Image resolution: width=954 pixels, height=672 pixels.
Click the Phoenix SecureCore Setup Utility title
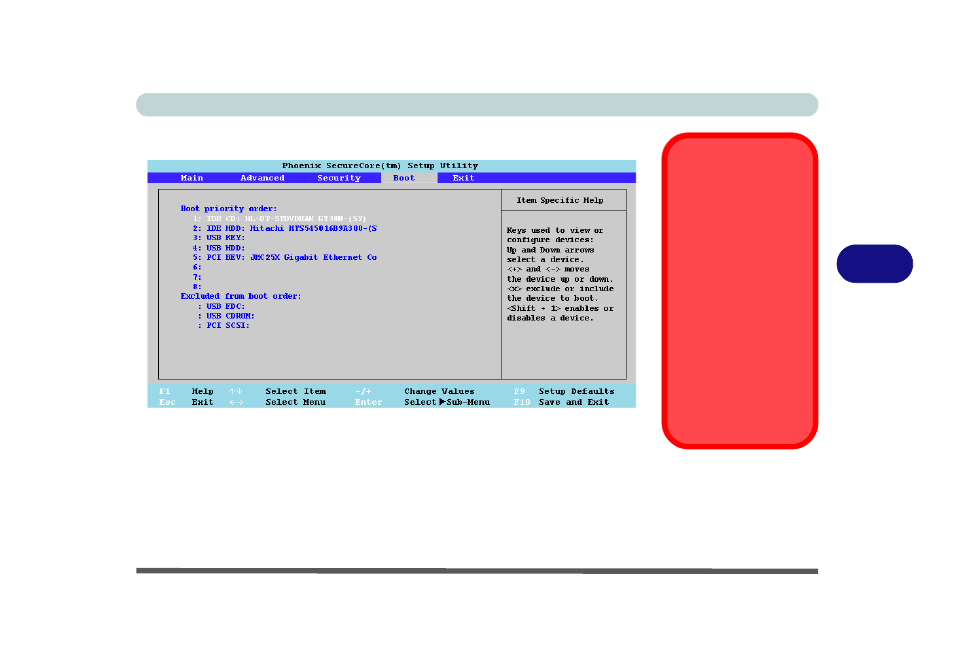click(380, 165)
